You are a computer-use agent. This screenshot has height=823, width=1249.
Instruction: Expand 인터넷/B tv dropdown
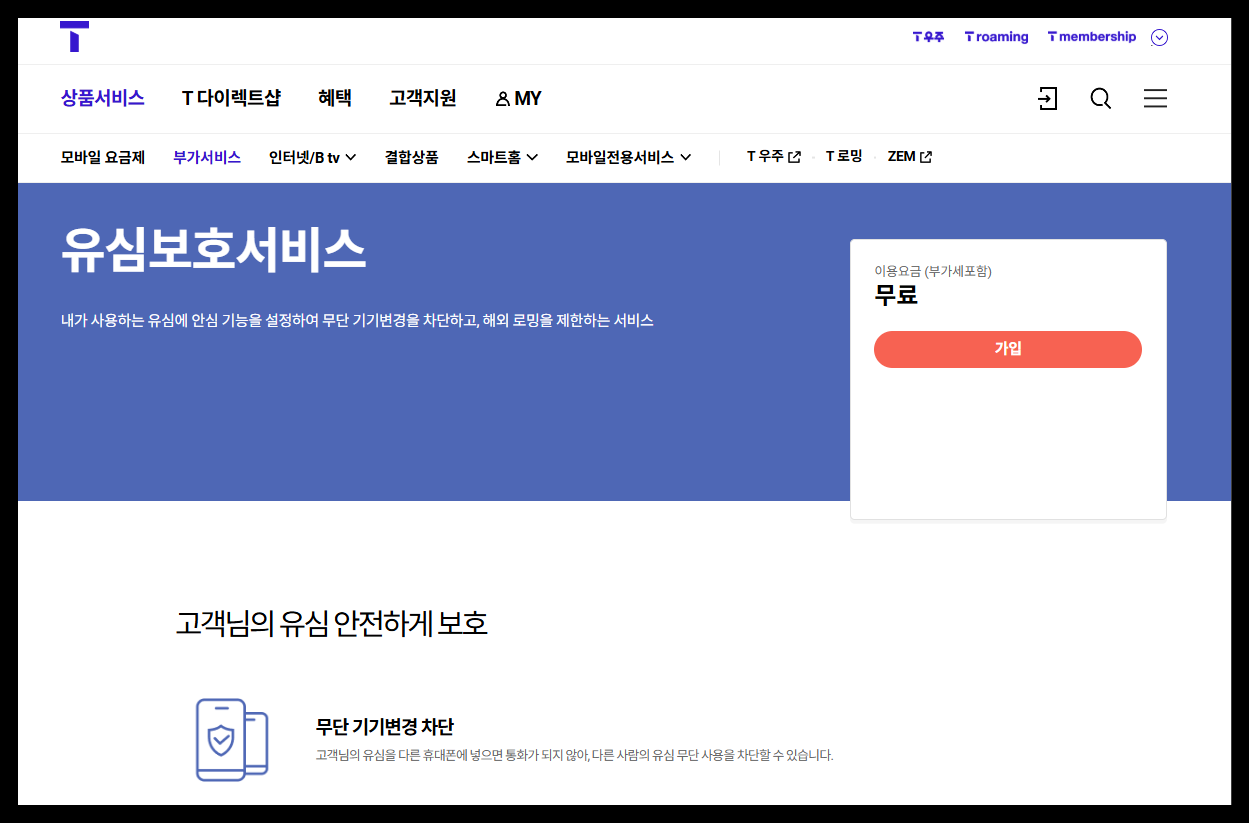pyautogui.click(x=313, y=157)
